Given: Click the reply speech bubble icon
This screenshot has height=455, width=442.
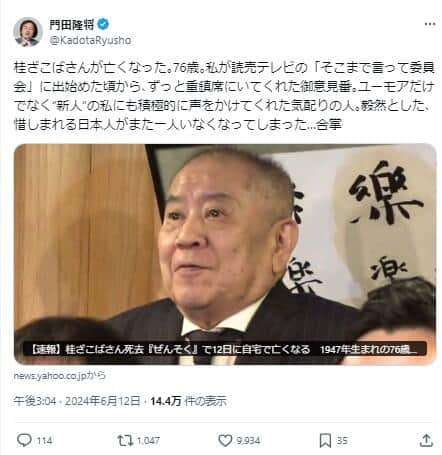Looking at the screenshot, I should point(24,440).
